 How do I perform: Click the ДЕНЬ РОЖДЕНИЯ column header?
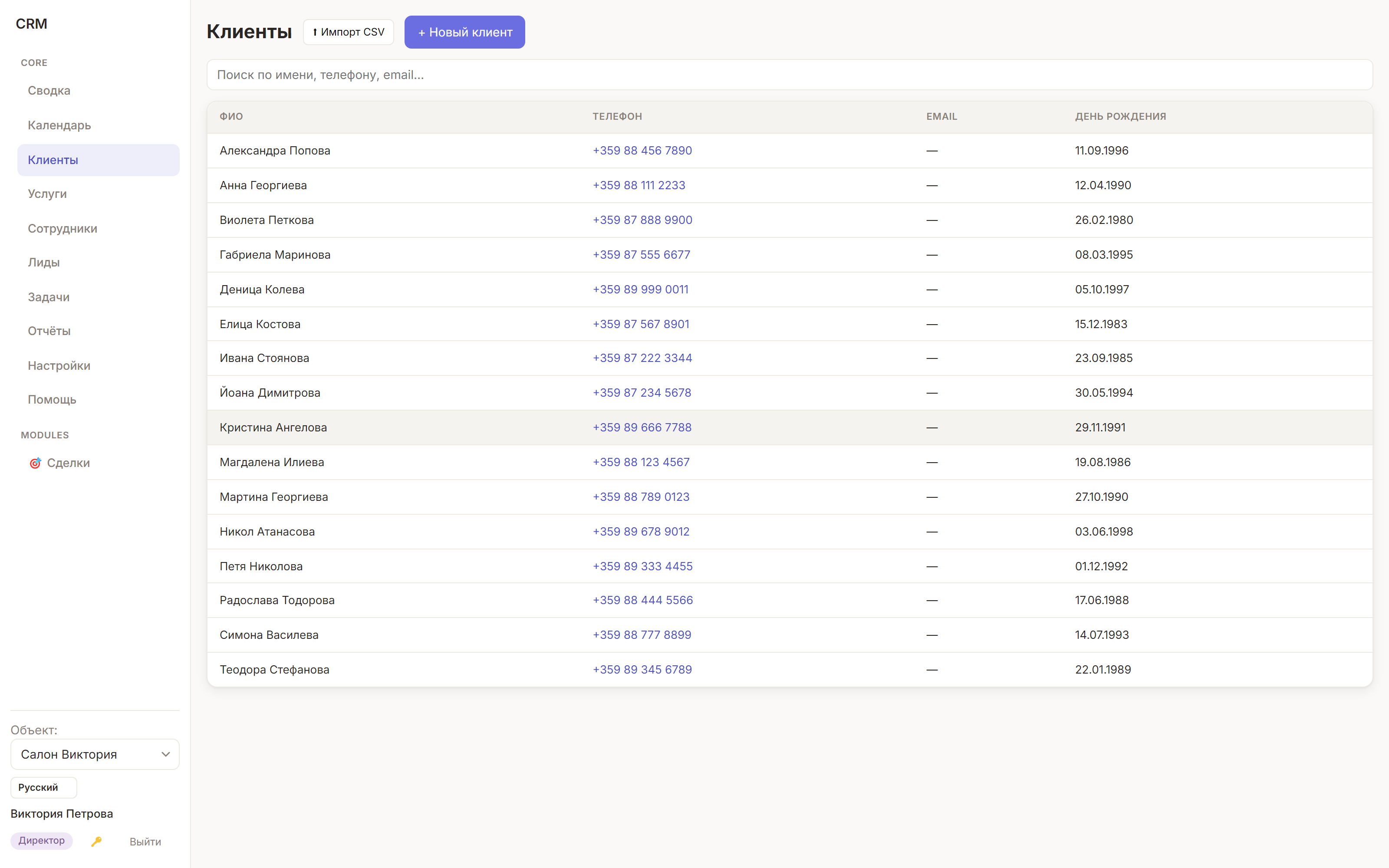tap(1120, 117)
